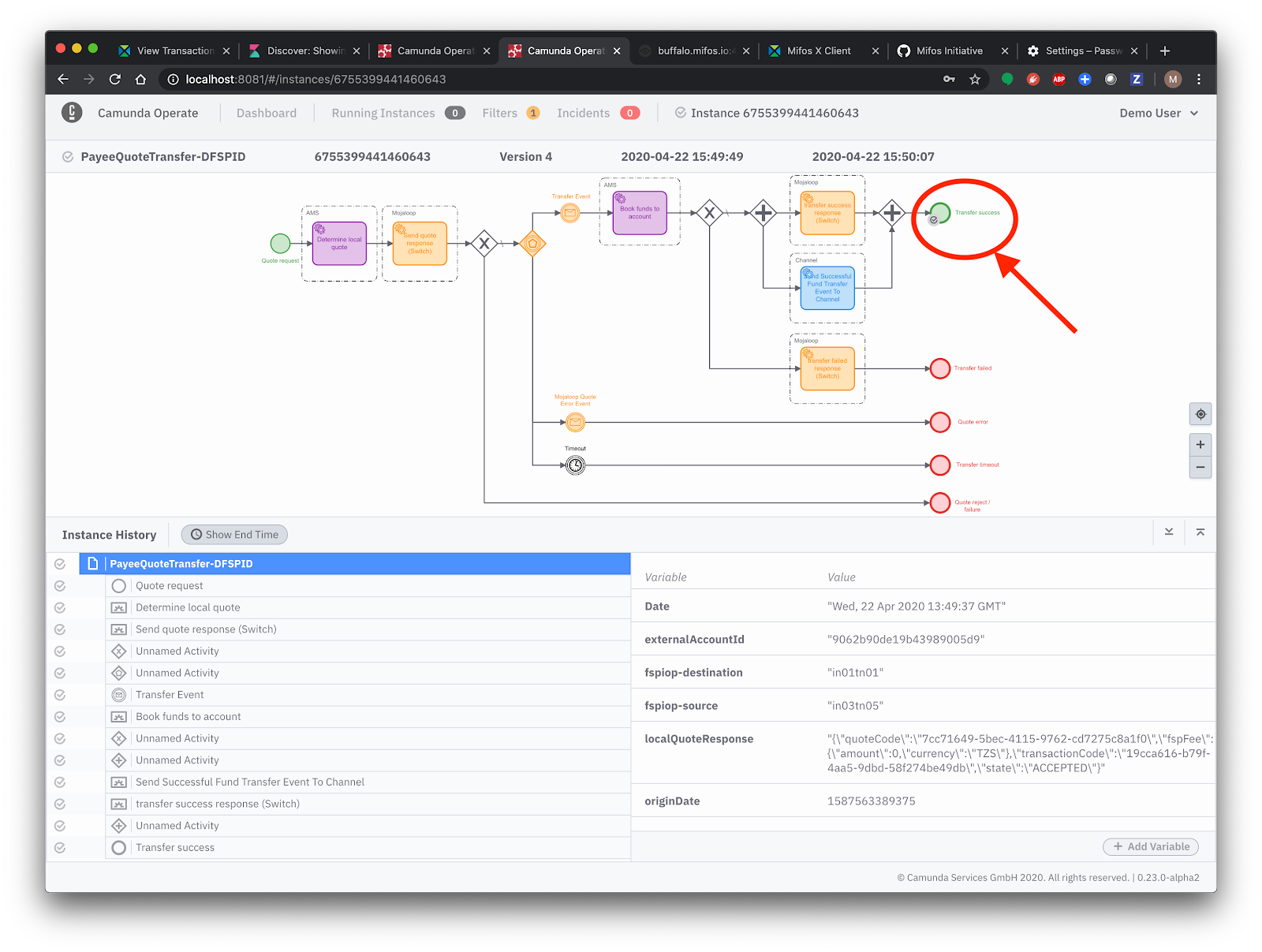Zoom in on the diagram

pos(1200,444)
